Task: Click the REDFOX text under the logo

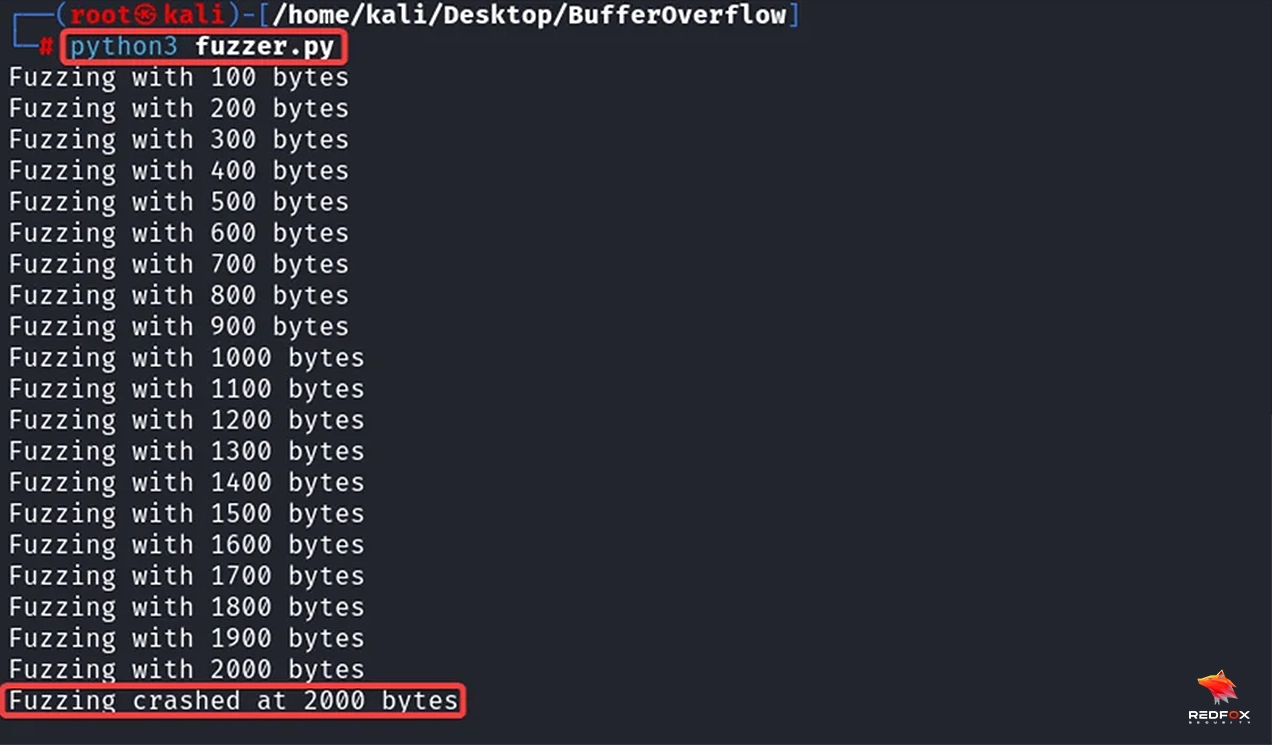Action: pos(1218,715)
